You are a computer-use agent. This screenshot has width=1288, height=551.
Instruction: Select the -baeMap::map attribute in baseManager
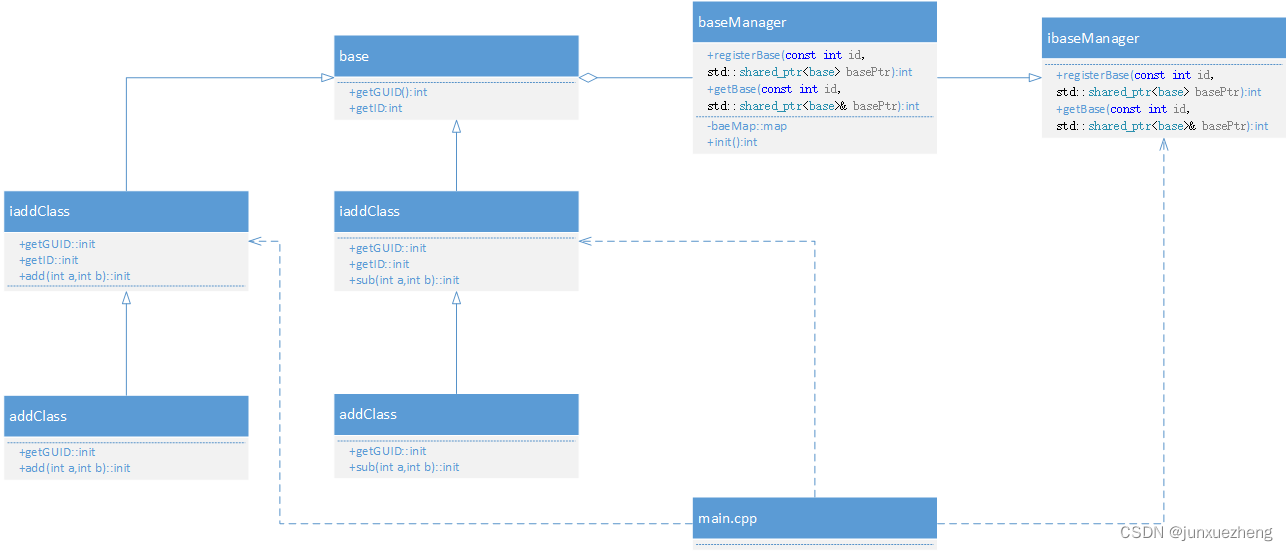747,127
